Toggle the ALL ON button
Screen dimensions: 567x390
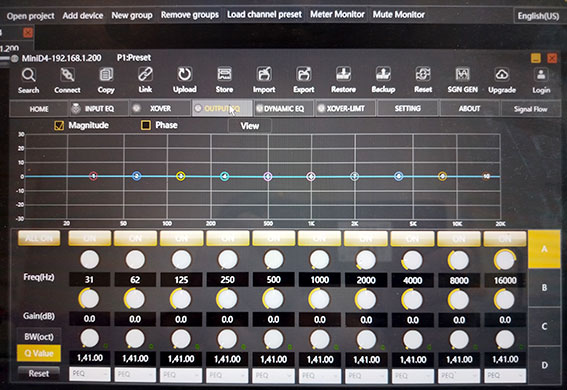click(39, 238)
